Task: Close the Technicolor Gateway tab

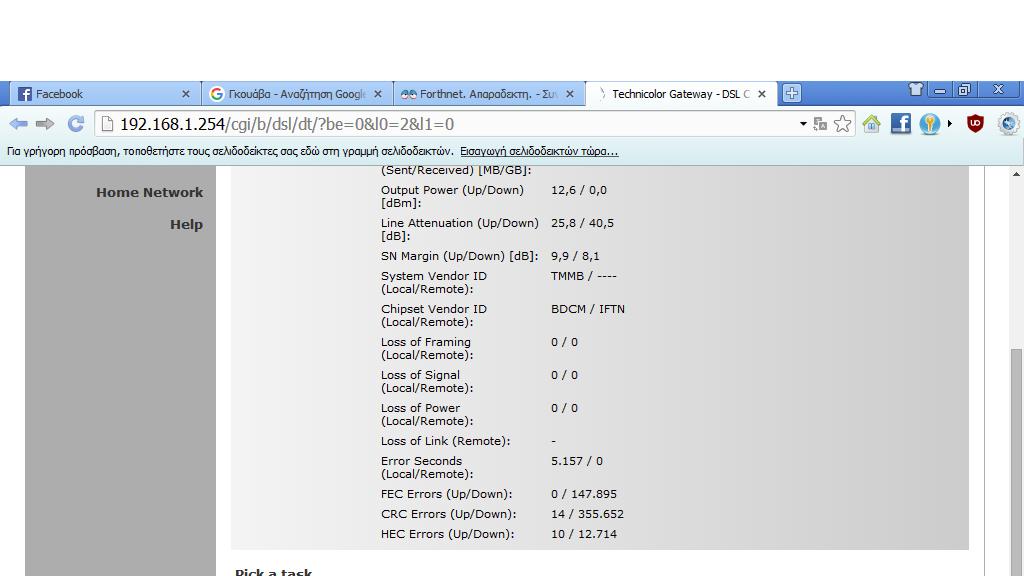Action: coord(761,94)
